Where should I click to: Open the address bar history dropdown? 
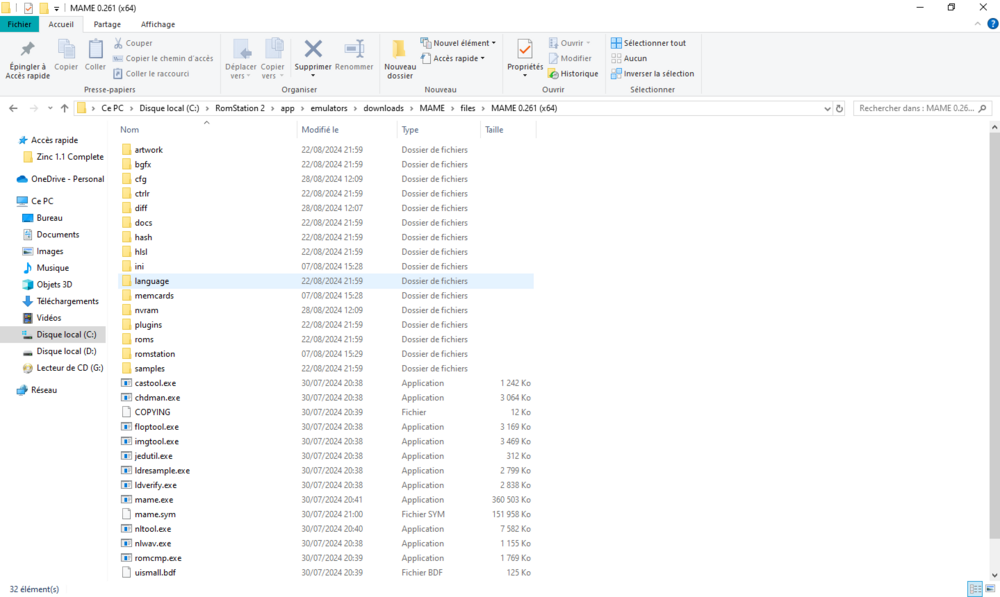pos(828,108)
